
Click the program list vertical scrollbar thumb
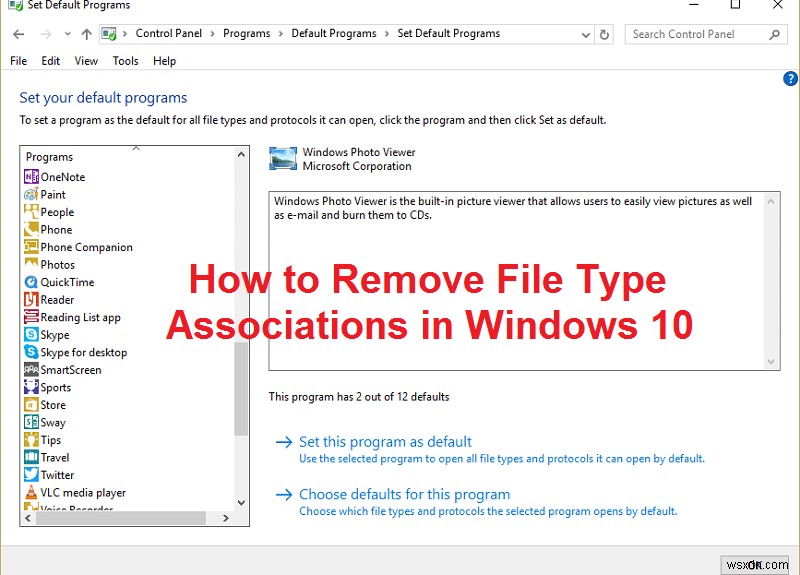[x=241, y=389]
